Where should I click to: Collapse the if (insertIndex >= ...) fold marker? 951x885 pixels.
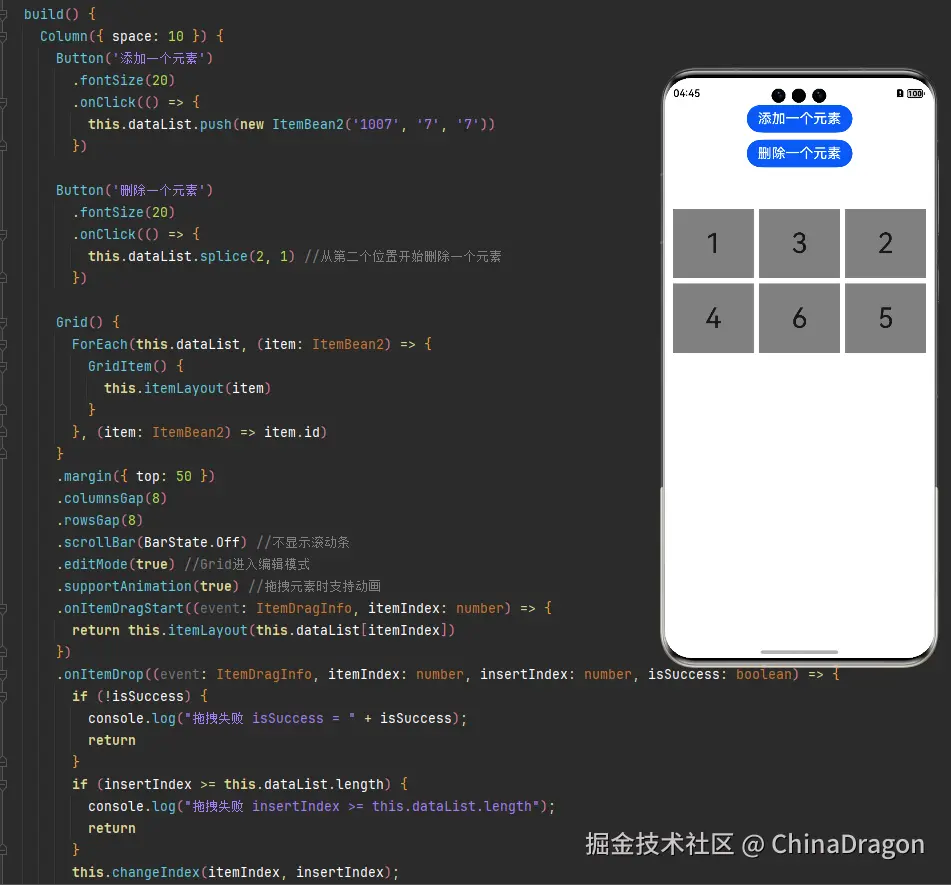pos(3,784)
